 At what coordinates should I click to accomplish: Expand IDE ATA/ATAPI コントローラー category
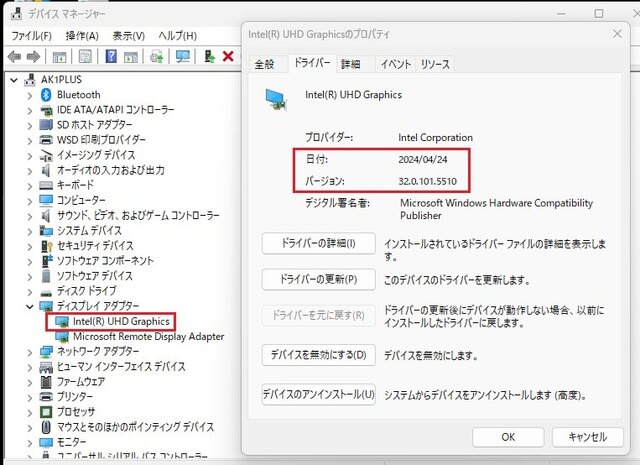click(x=29, y=111)
